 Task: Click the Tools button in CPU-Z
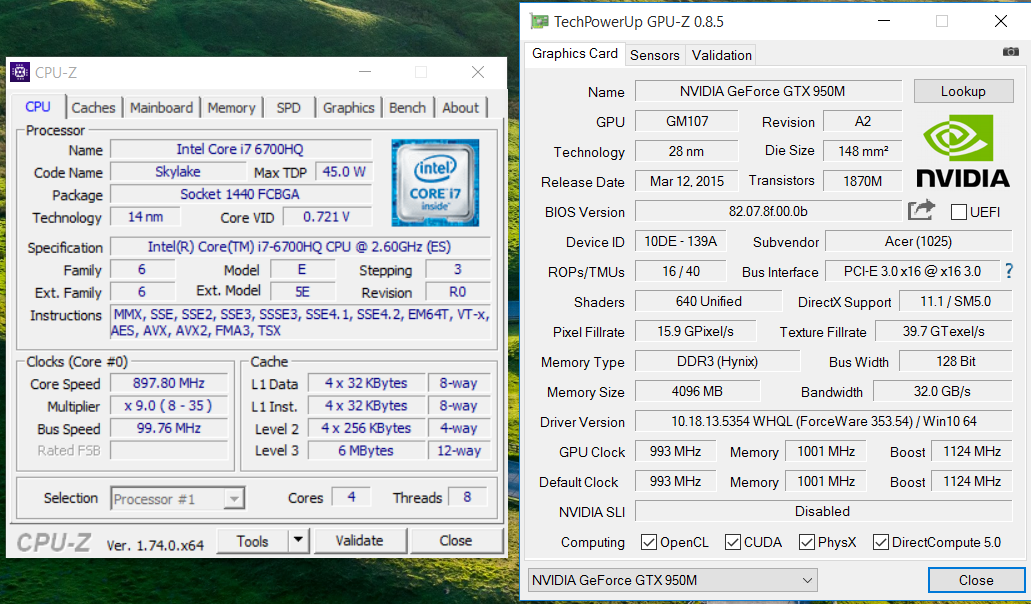252,541
